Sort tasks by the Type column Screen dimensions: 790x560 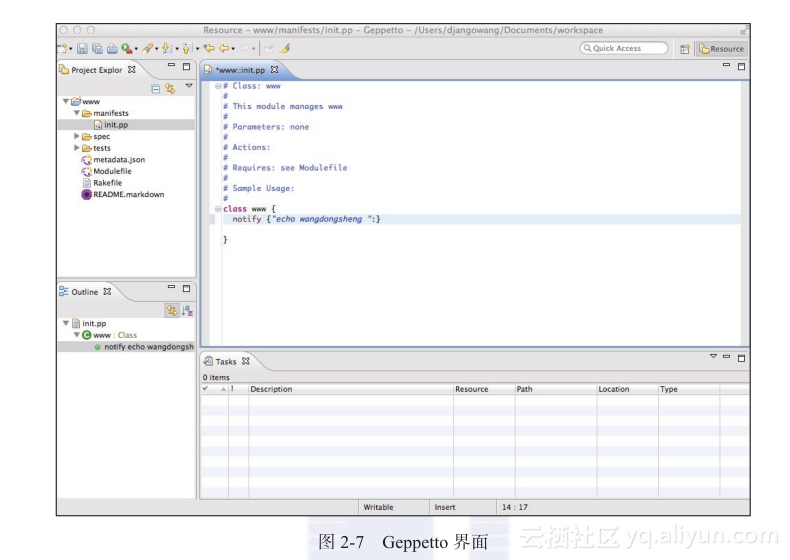coord(689,389)
